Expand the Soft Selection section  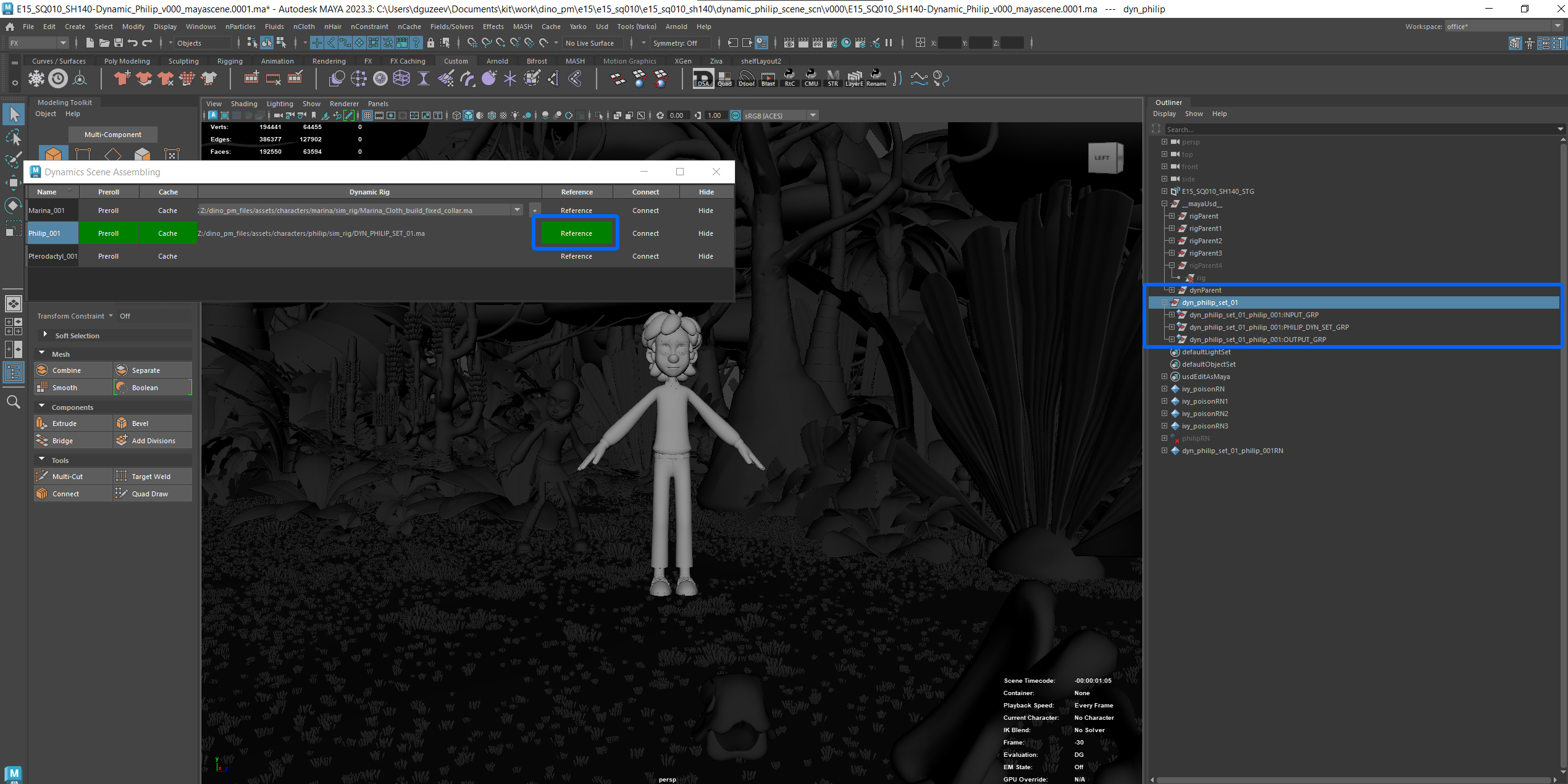tap(45, 335)
